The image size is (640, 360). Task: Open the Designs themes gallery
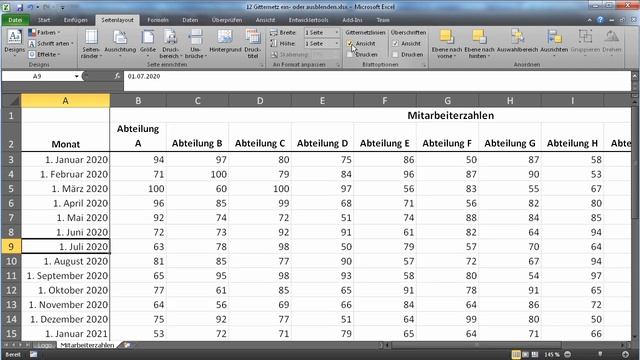(x=14, y=42)
